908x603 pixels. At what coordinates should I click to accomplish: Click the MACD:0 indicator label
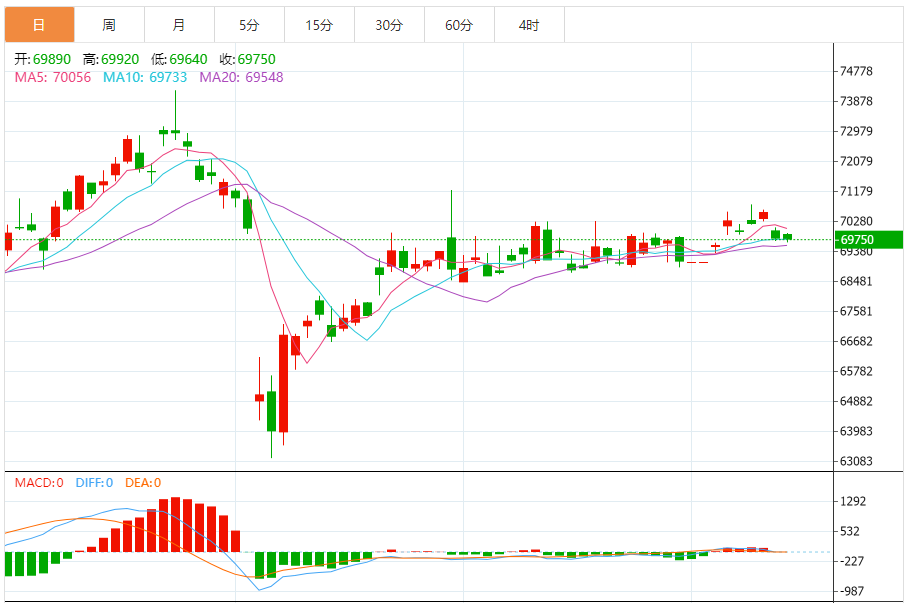[x=39, y=483]
